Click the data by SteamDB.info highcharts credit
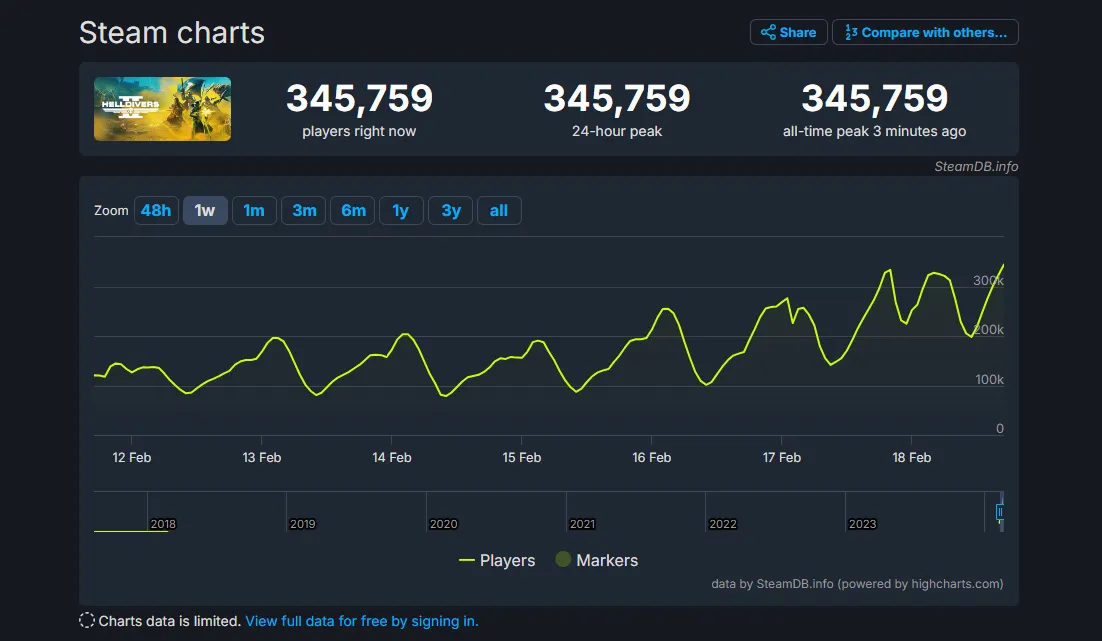The height and width of the screenshot is (641, 1102). tap(857, 584)
